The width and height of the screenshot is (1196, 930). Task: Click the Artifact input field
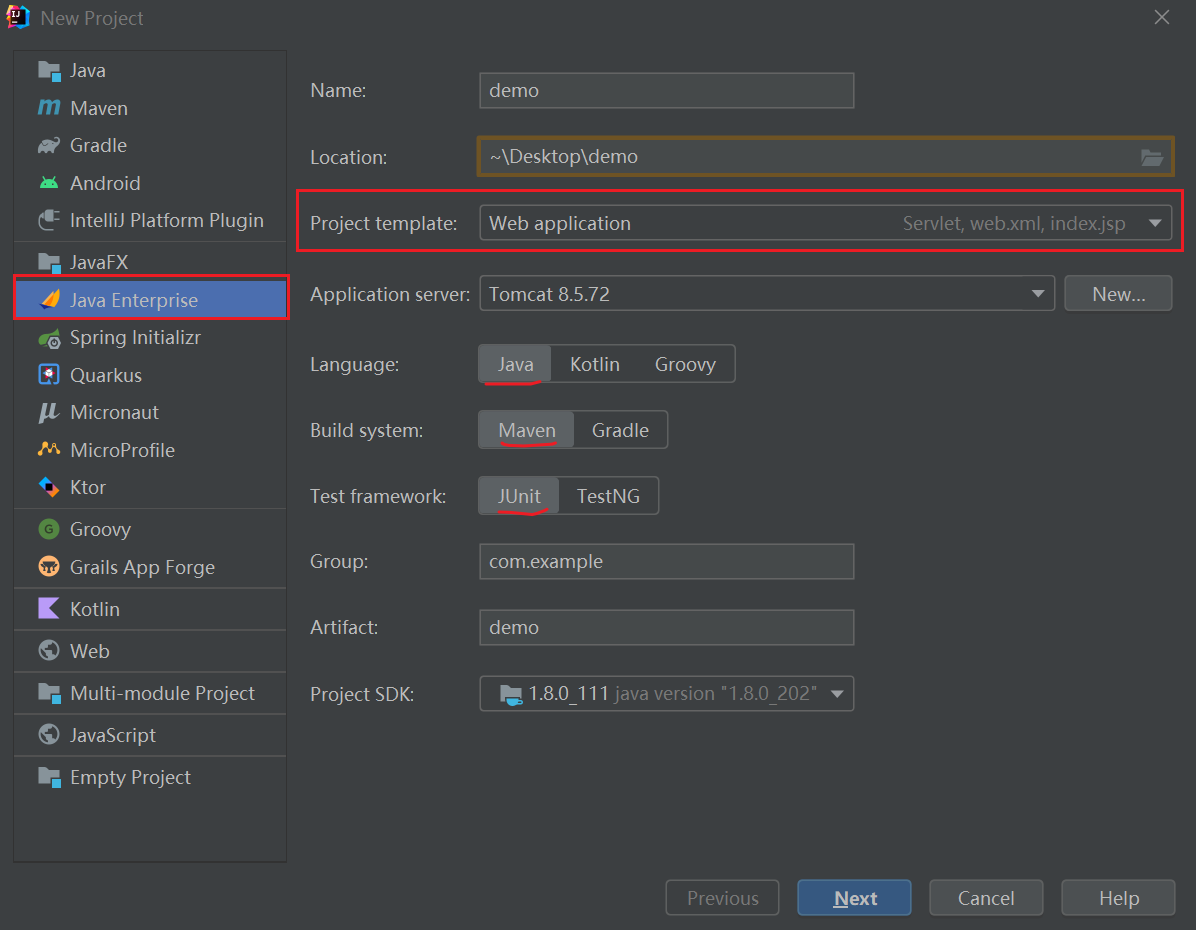click(667, 627)
